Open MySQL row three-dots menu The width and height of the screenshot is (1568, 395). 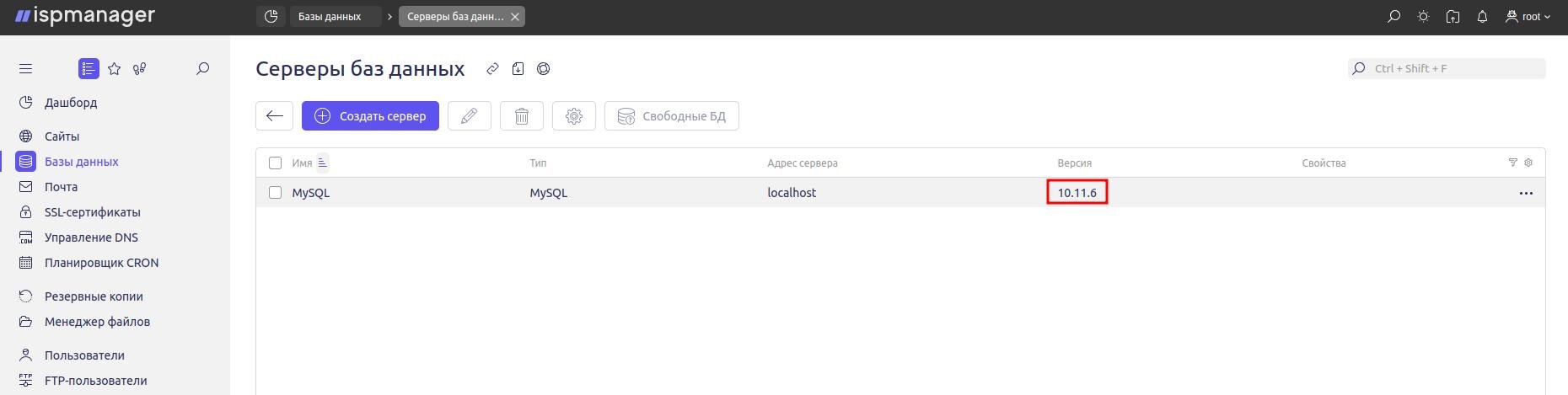(1526, 193)
